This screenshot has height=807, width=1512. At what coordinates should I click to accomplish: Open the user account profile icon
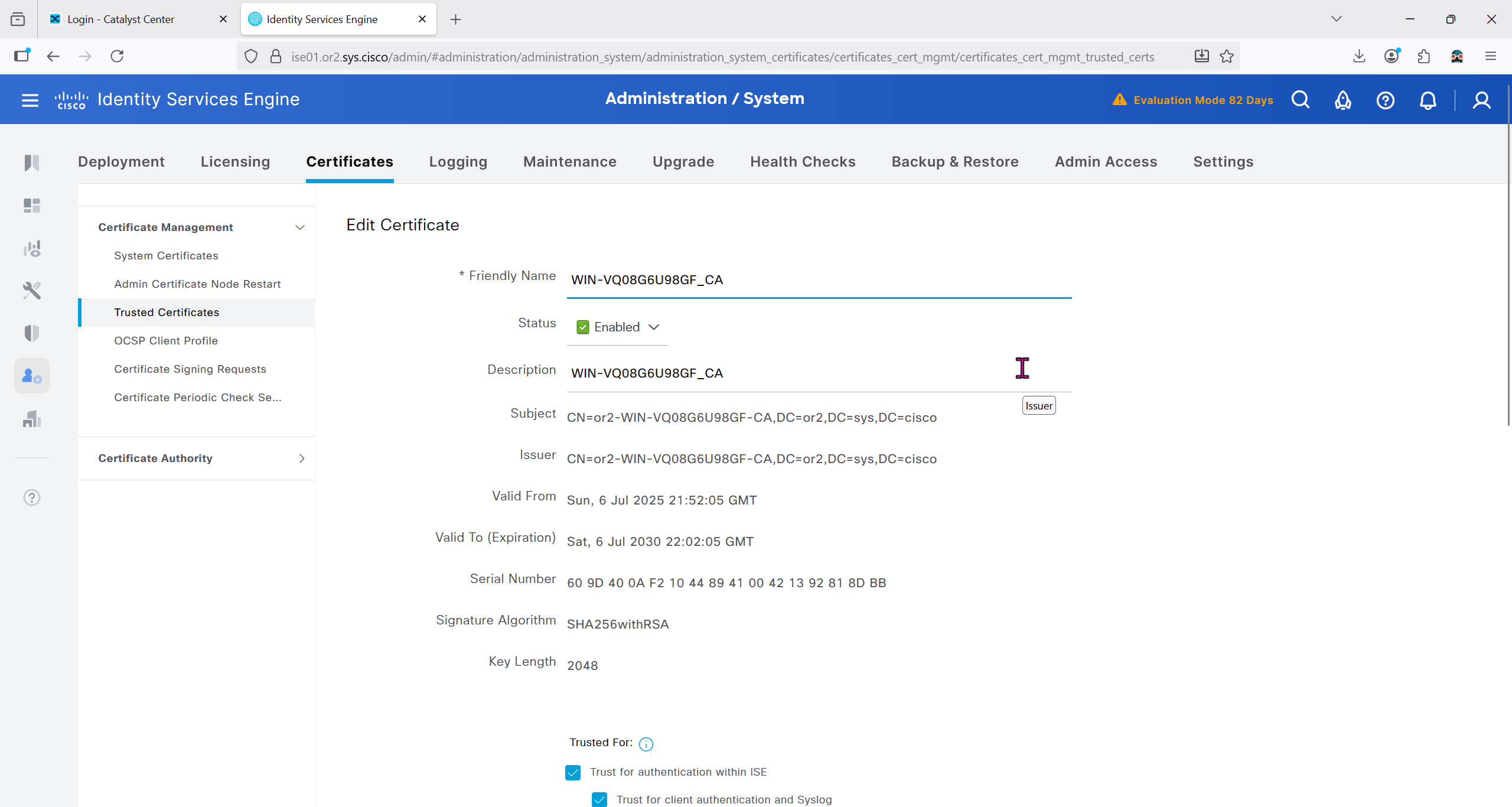click(1481, 100)
